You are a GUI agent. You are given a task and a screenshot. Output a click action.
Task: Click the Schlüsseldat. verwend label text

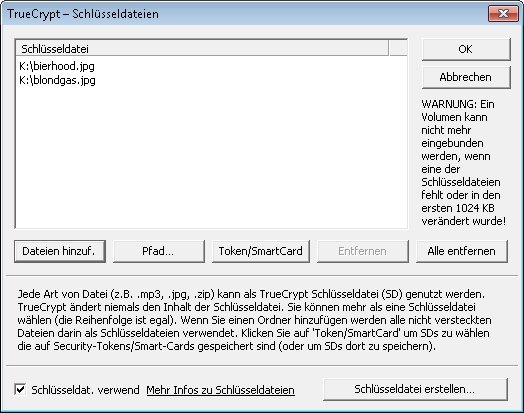coord(85,390)
